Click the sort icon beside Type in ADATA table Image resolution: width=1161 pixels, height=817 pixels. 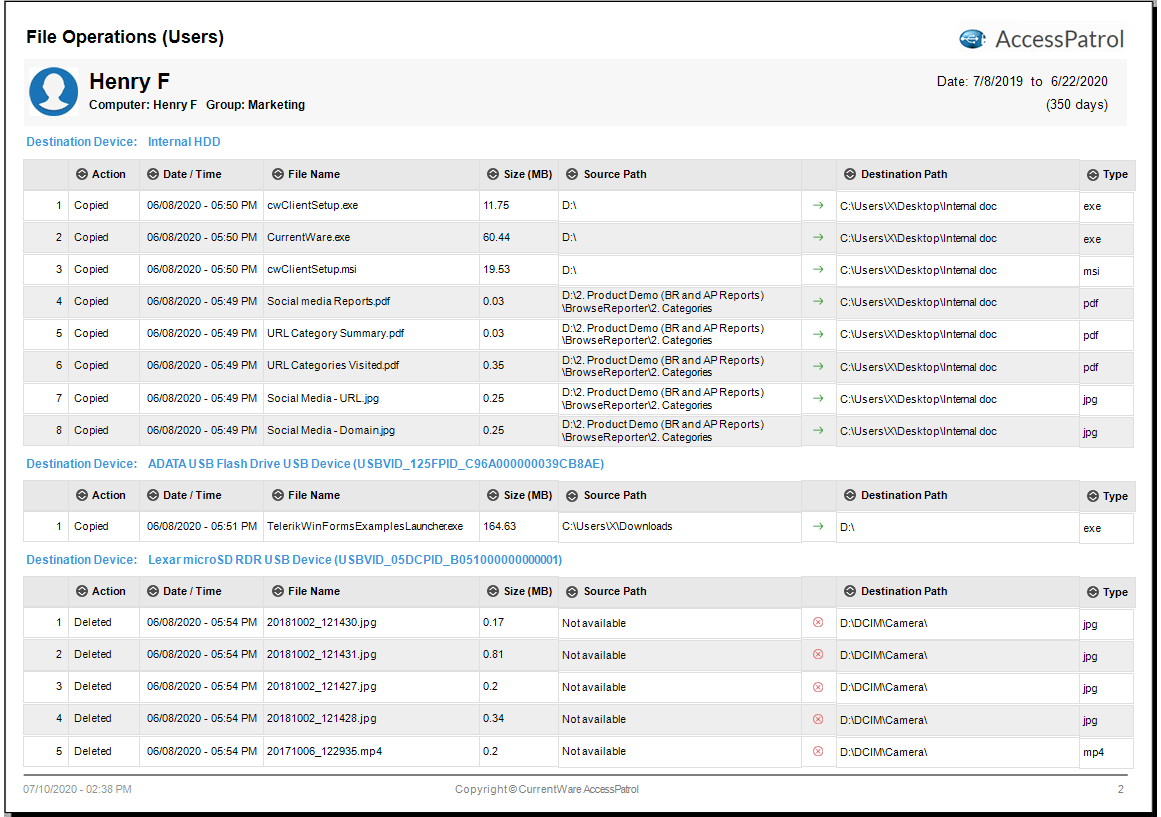tap(1092, 496)
